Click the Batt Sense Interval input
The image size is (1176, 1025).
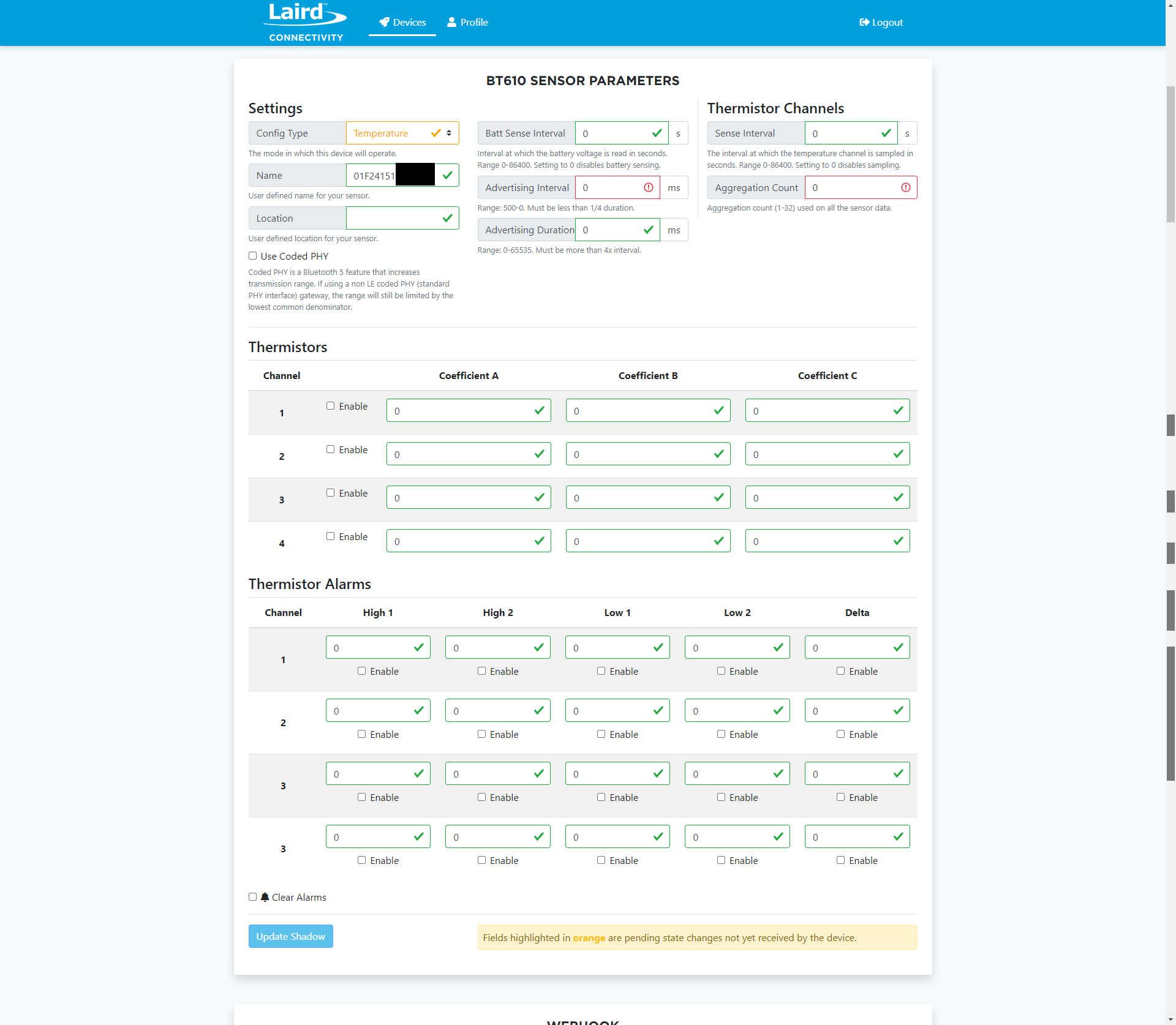point(612,133)
